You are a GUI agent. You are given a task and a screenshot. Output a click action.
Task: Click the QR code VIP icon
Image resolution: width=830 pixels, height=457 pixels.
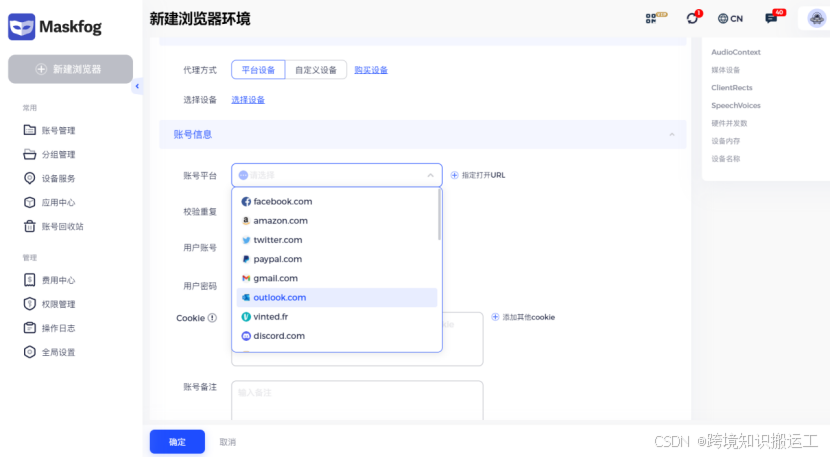tap(655, 18)
